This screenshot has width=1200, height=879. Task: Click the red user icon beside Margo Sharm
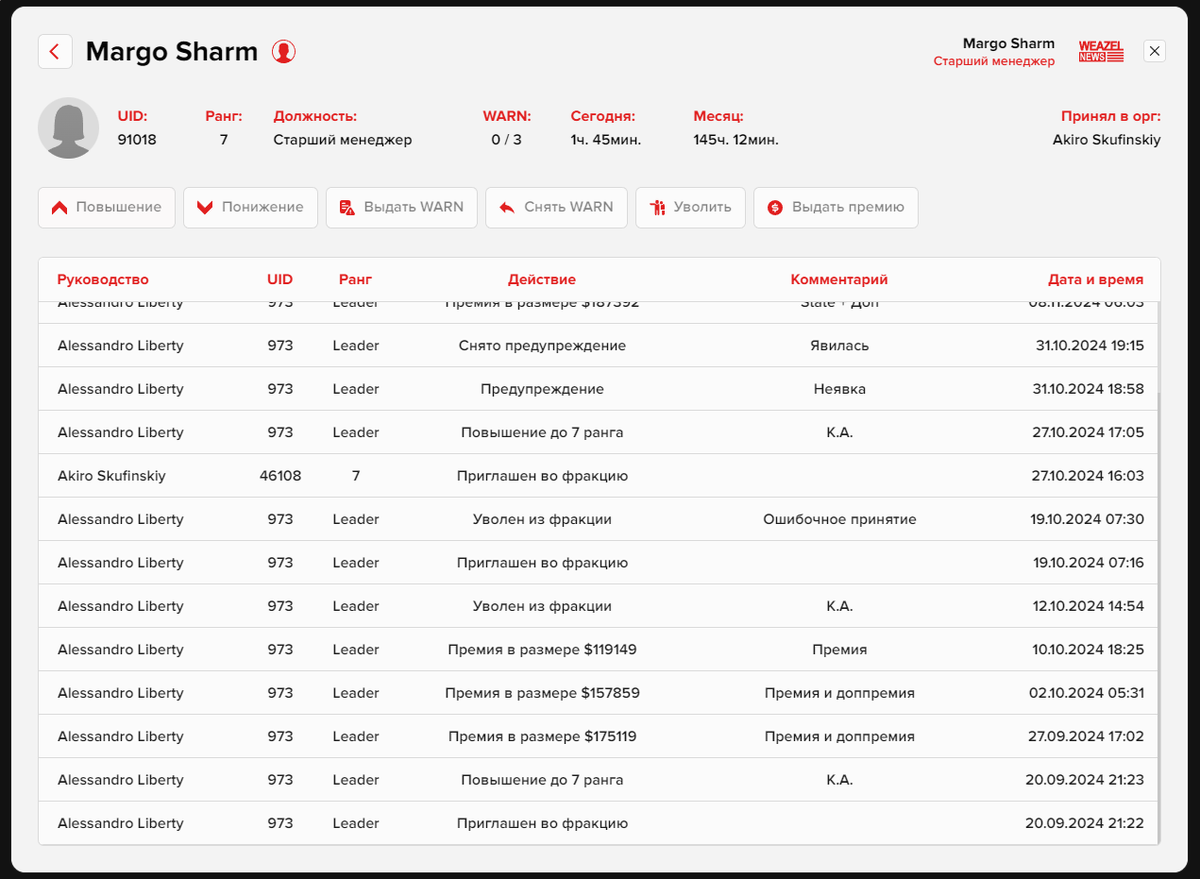pyautogui.click(x=284, y=52)
